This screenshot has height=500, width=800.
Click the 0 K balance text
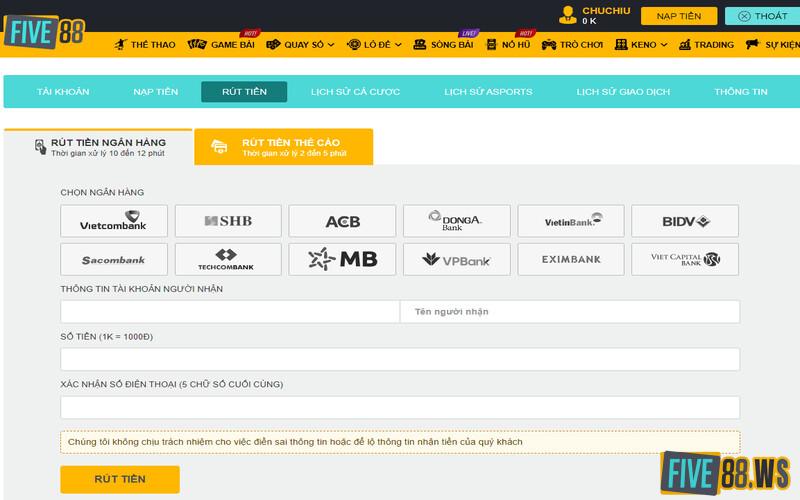(x=589, y=21)
